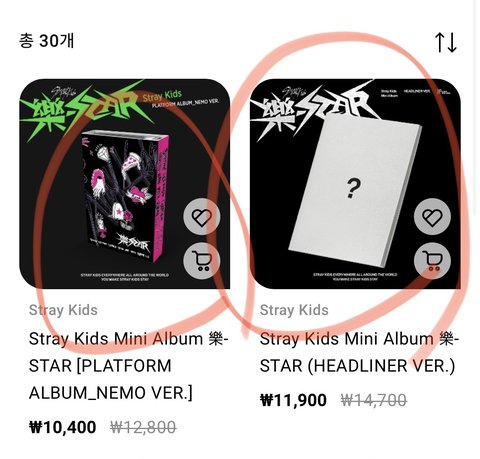Toggle wishlist heart on HEADLINER VER. album
The height and width of the screenshot is (459, 480).
click(432, 217)
